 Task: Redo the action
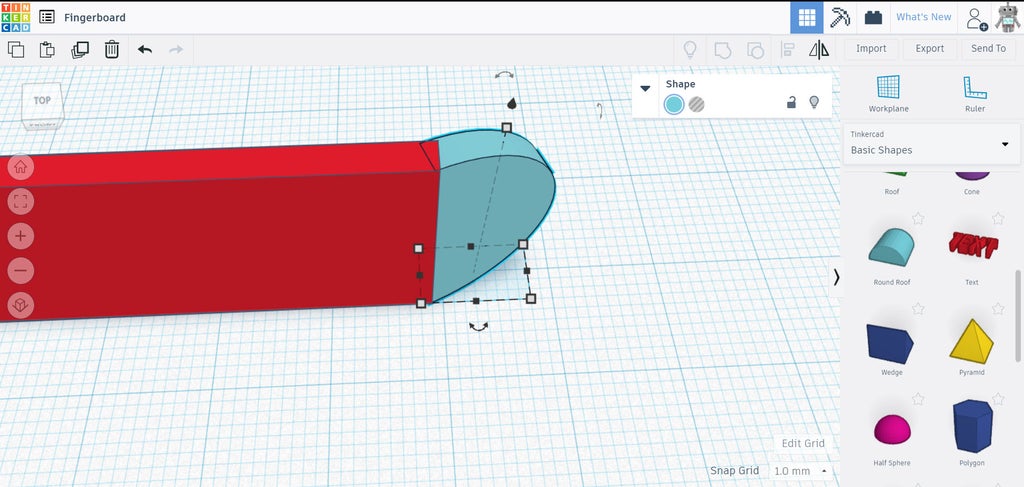(x=176, y=50)
